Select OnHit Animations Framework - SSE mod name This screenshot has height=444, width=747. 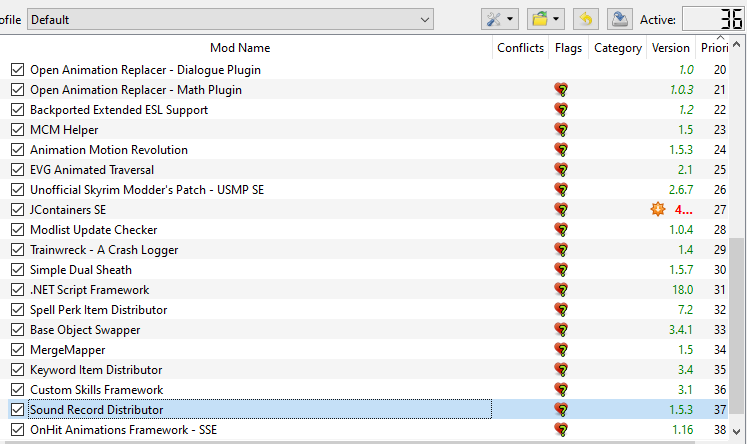click(123, 430)
